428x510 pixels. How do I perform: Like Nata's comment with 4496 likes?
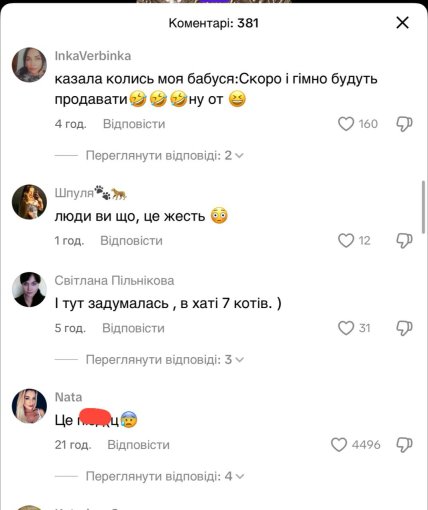pyautogui.click(x=339, y=445)
